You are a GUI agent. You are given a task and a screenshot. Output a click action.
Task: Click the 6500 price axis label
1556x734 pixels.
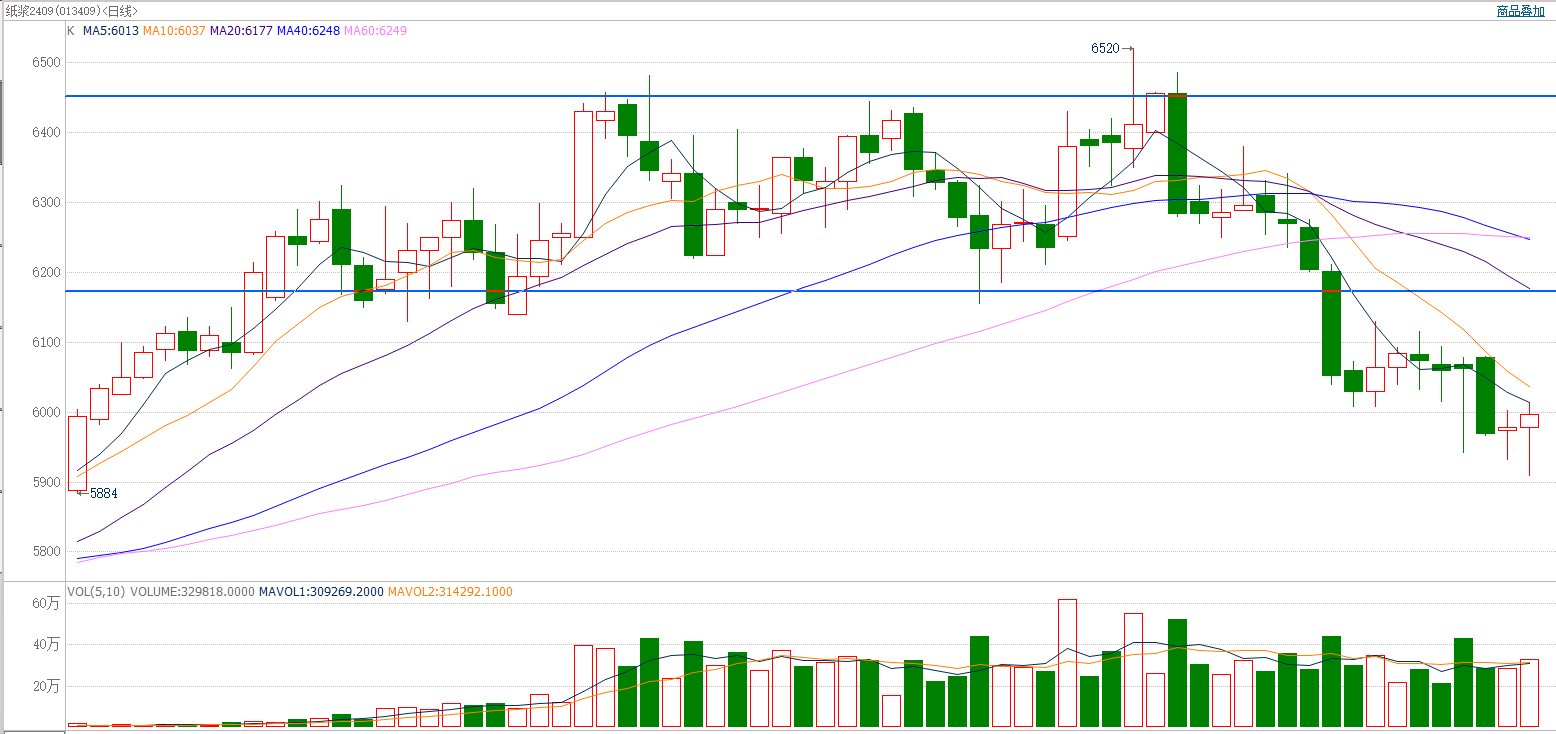[x=47, y=62]
